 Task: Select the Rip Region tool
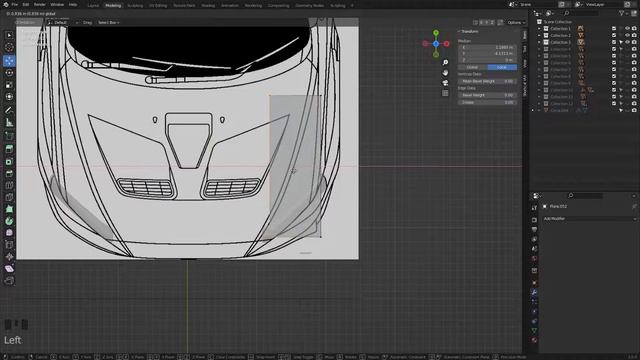[9, 280]
